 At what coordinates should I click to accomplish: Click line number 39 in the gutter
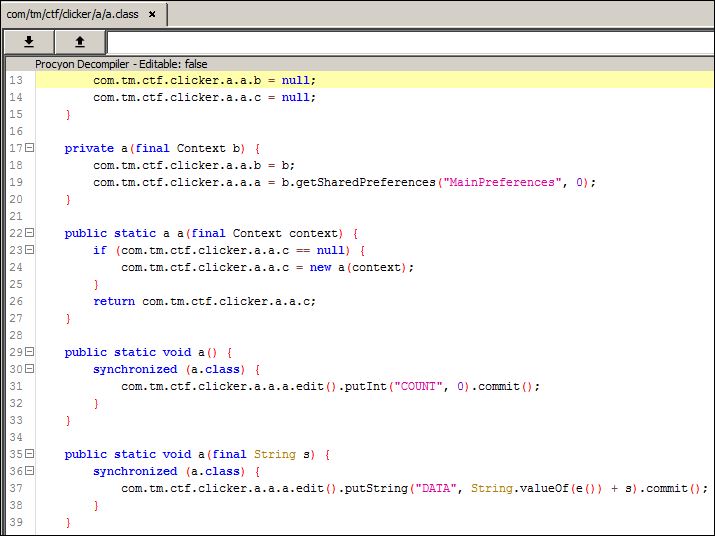16,522
